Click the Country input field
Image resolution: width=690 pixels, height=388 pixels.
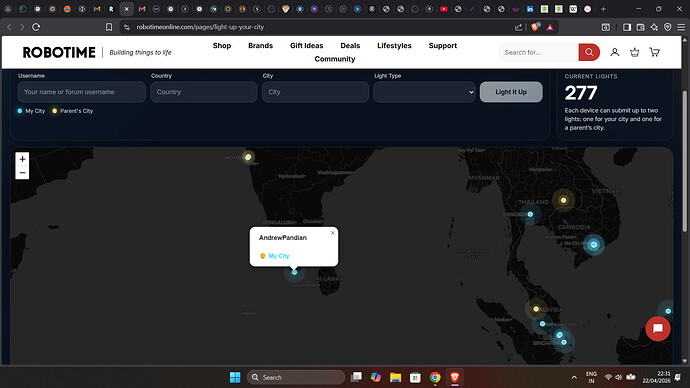tap(204, 92)
